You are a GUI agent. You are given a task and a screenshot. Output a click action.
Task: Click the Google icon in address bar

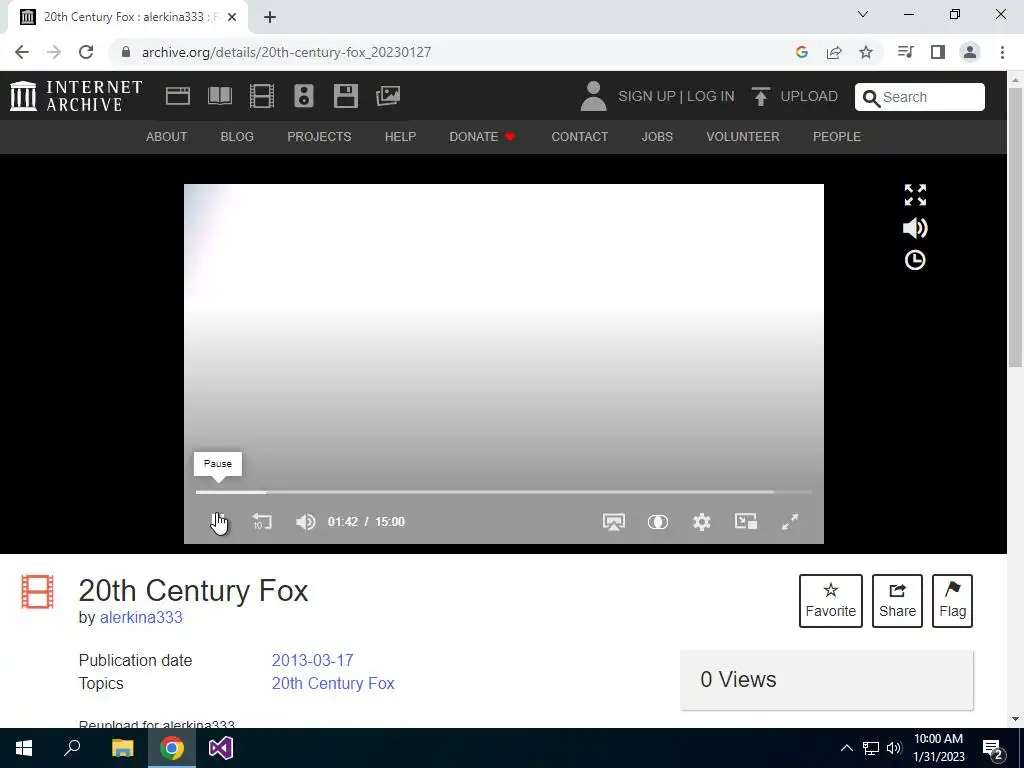[802, 52]
